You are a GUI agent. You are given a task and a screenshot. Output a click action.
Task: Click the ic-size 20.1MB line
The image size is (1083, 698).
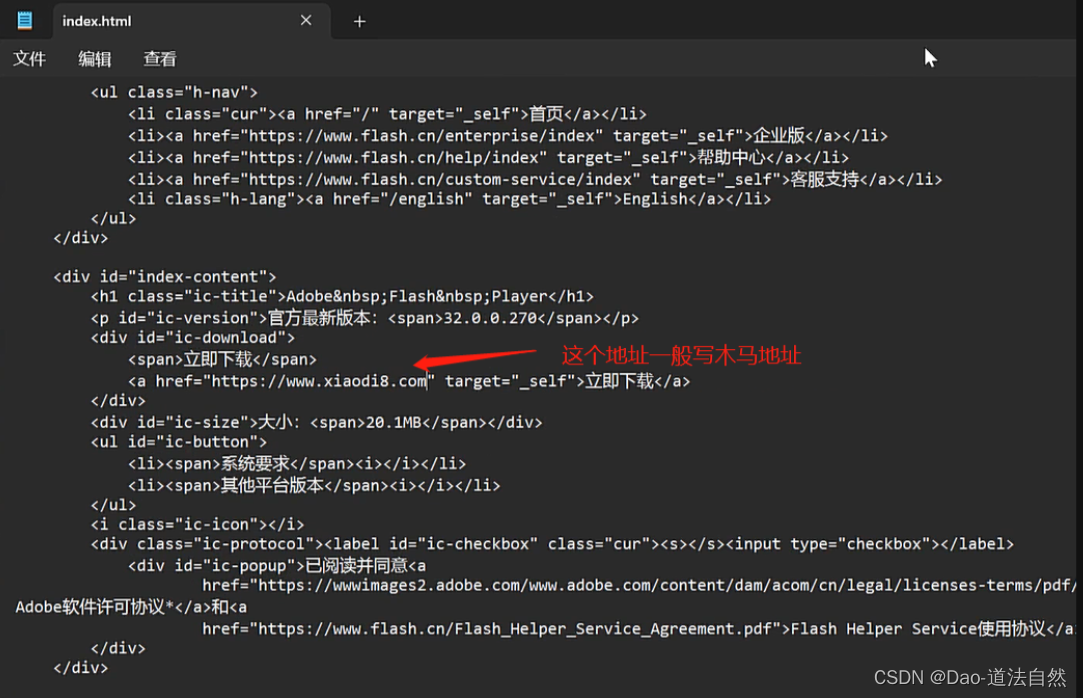click(316, 422)
